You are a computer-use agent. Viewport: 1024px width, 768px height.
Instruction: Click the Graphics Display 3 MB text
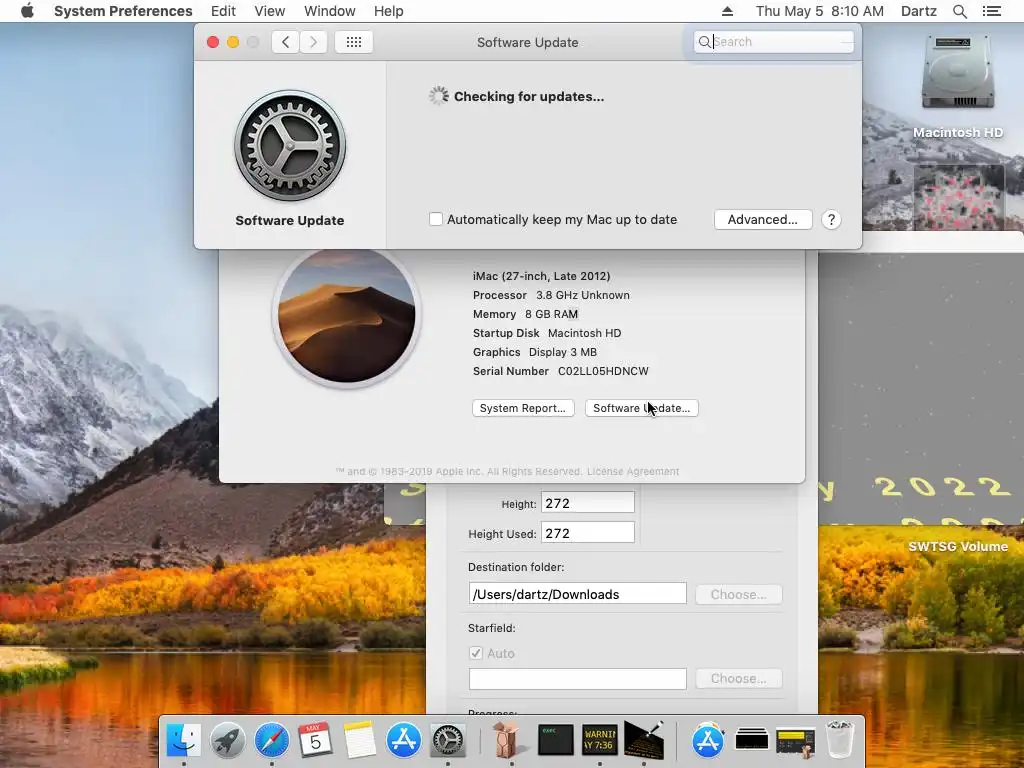535,352
